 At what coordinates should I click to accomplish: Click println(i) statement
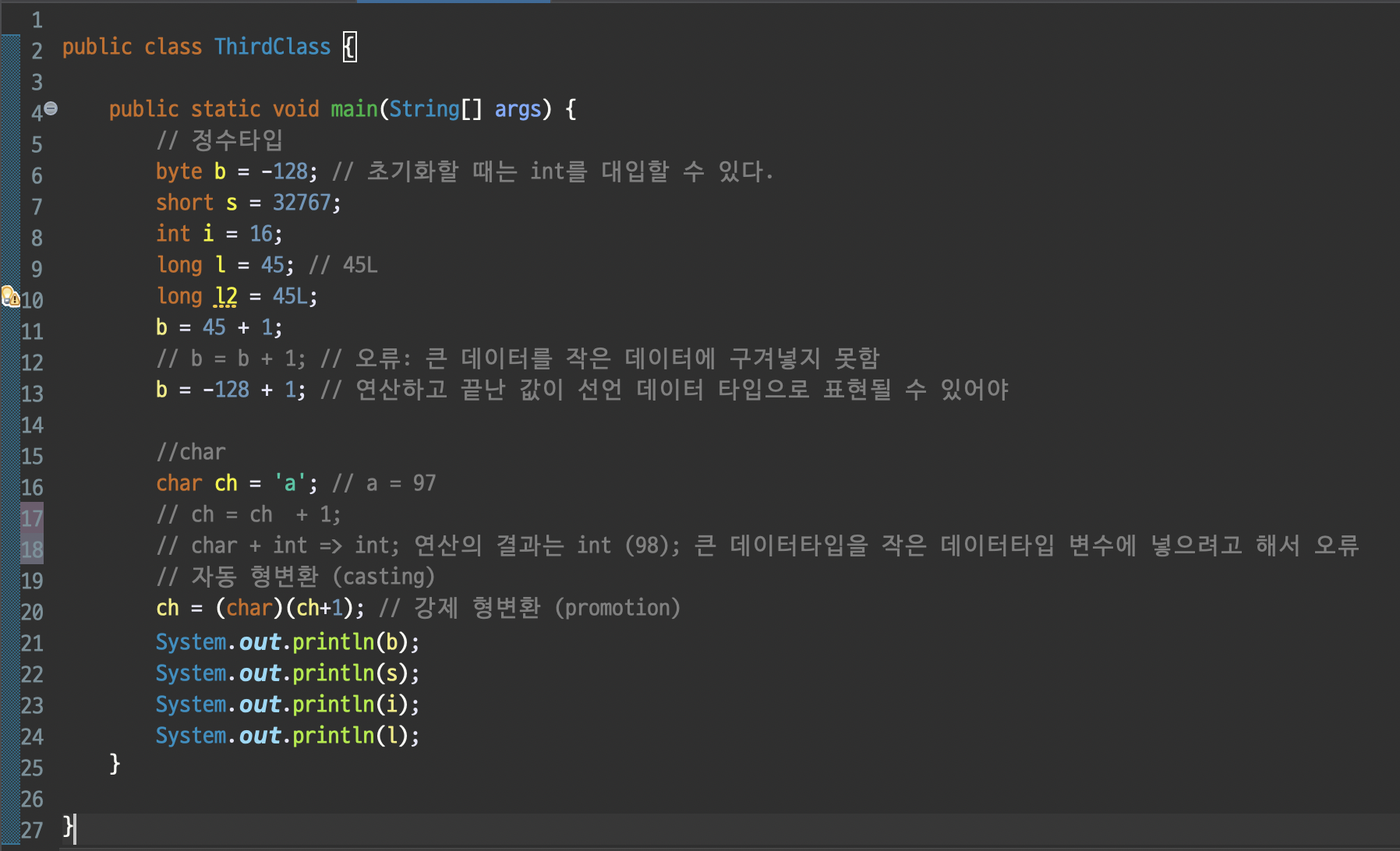point(288,704)
